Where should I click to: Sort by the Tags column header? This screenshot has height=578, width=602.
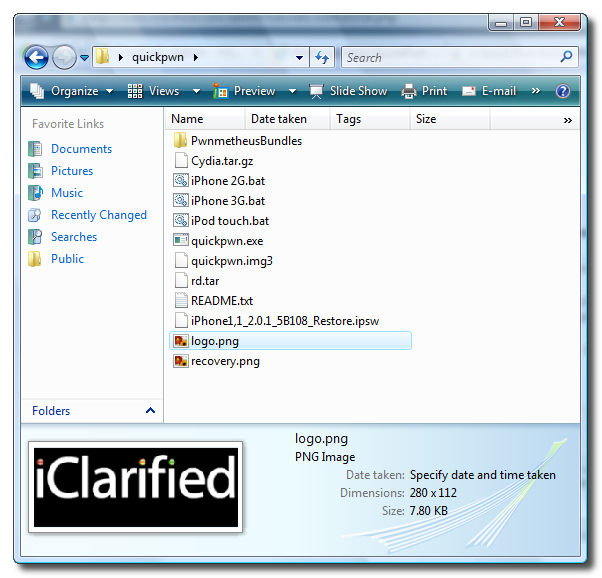pos(370,119)
